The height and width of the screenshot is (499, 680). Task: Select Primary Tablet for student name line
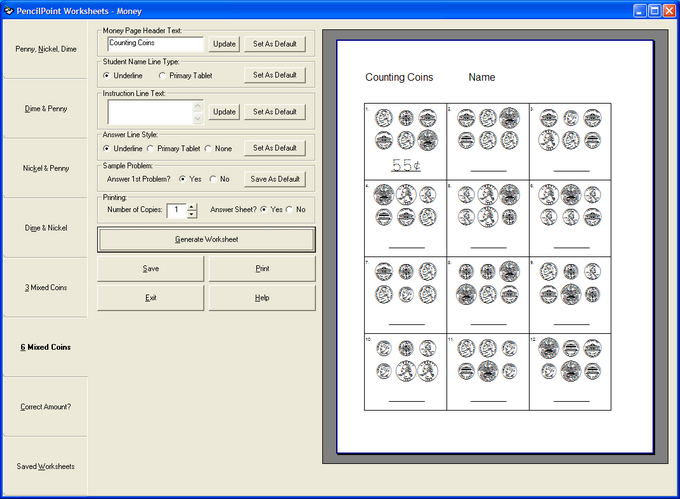coord(163,75)
